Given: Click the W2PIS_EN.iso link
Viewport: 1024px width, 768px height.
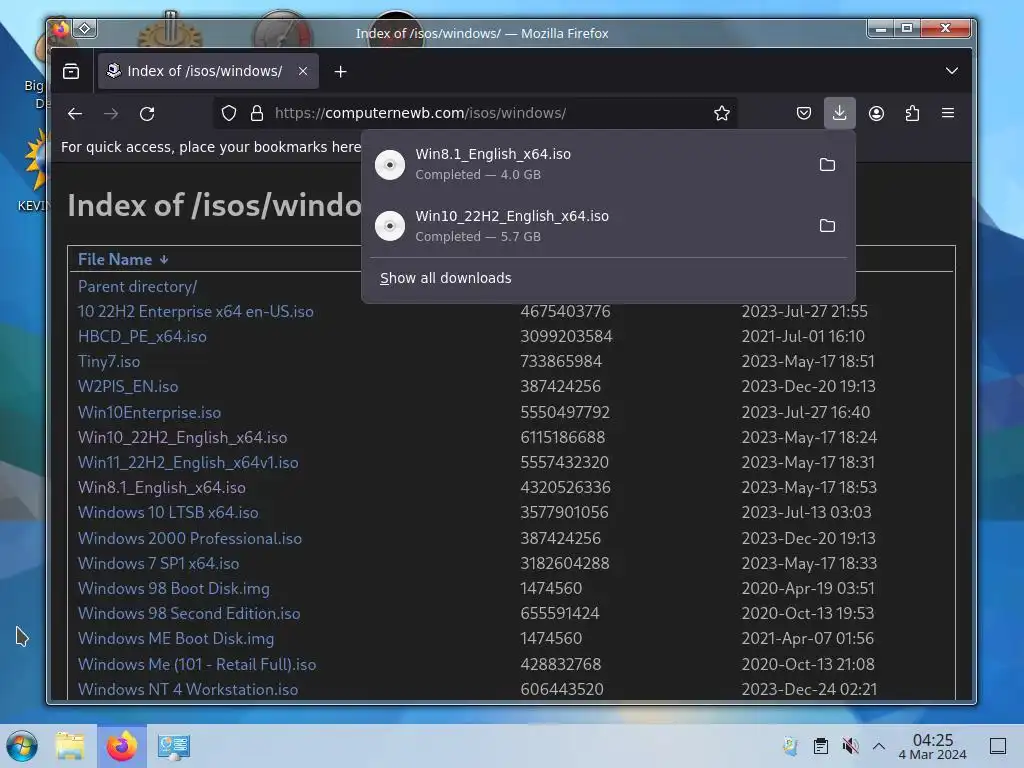Looking at the screenshot, I should point(127,387).
